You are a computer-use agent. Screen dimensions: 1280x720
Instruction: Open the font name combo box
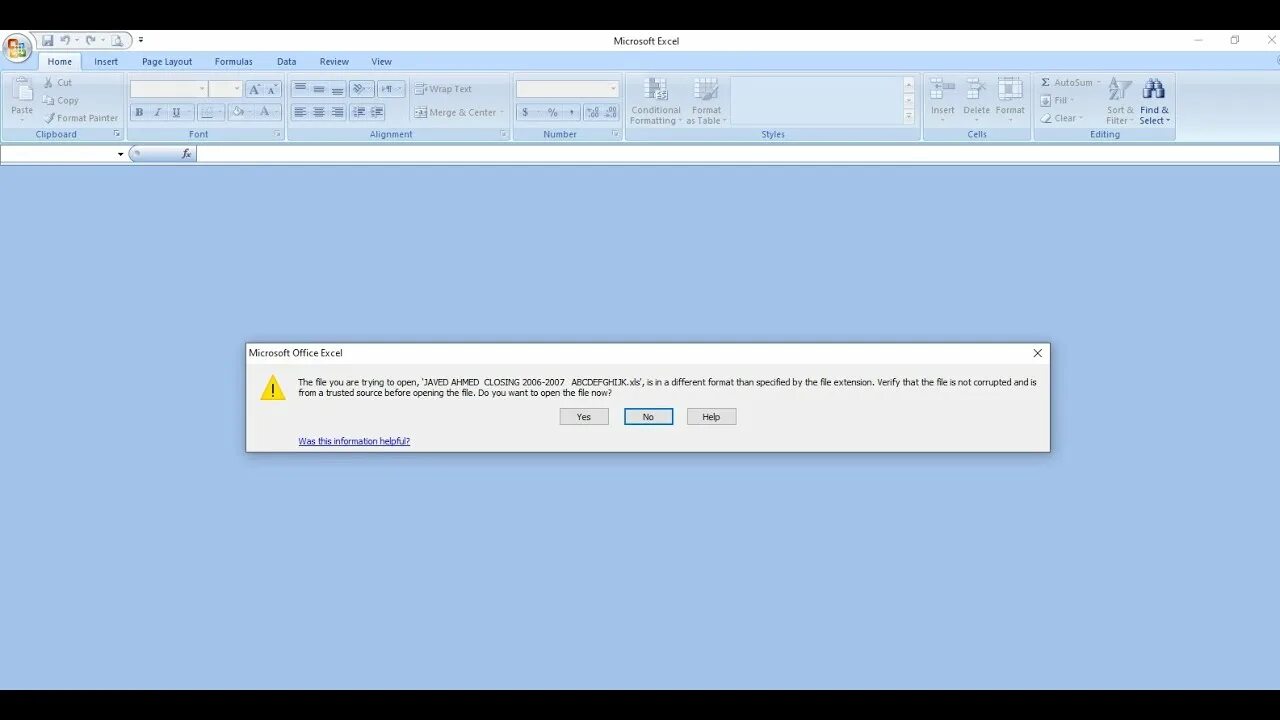click(169, 89)
